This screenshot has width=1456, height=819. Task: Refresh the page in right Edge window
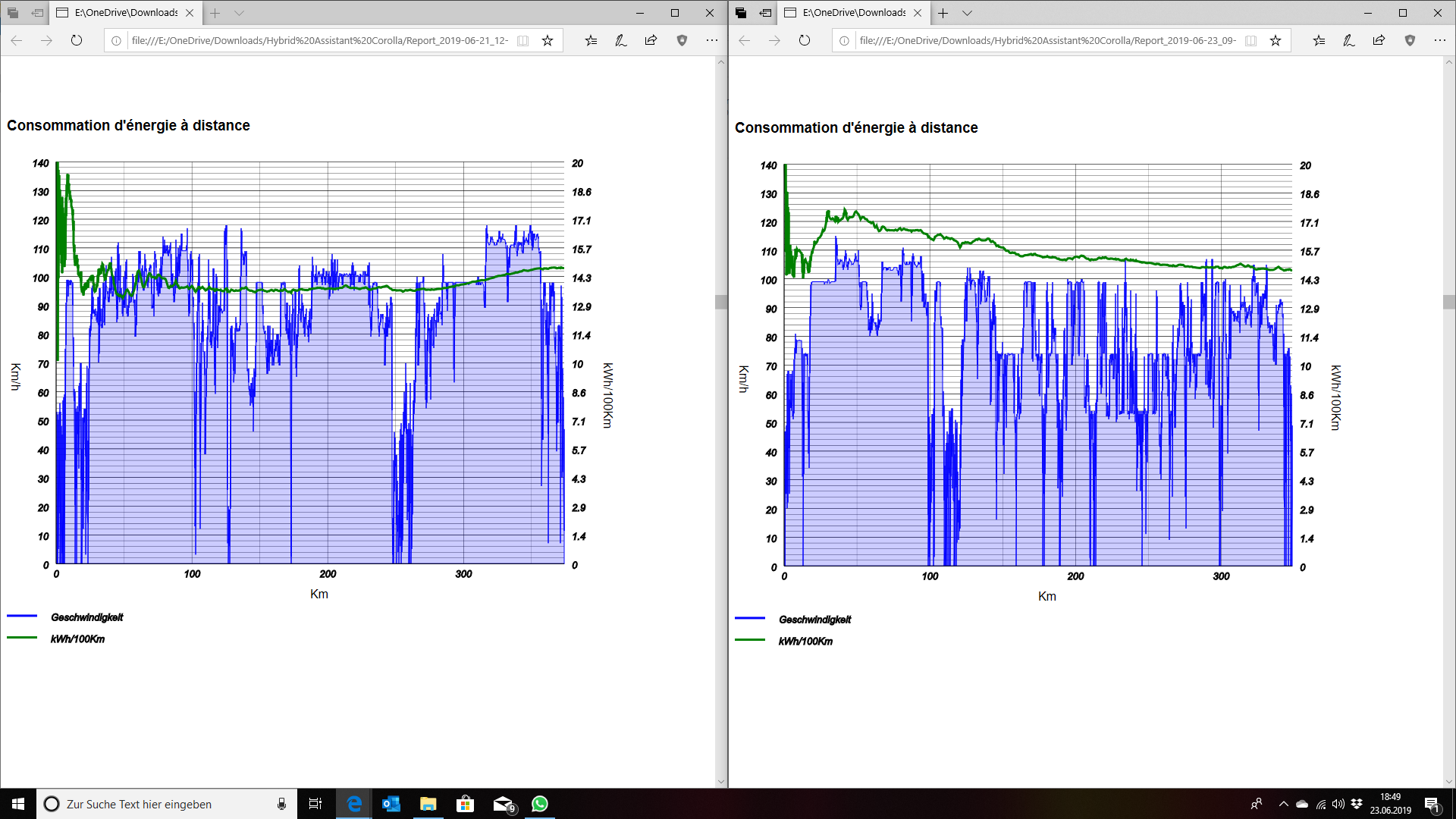tap(805, 40)
